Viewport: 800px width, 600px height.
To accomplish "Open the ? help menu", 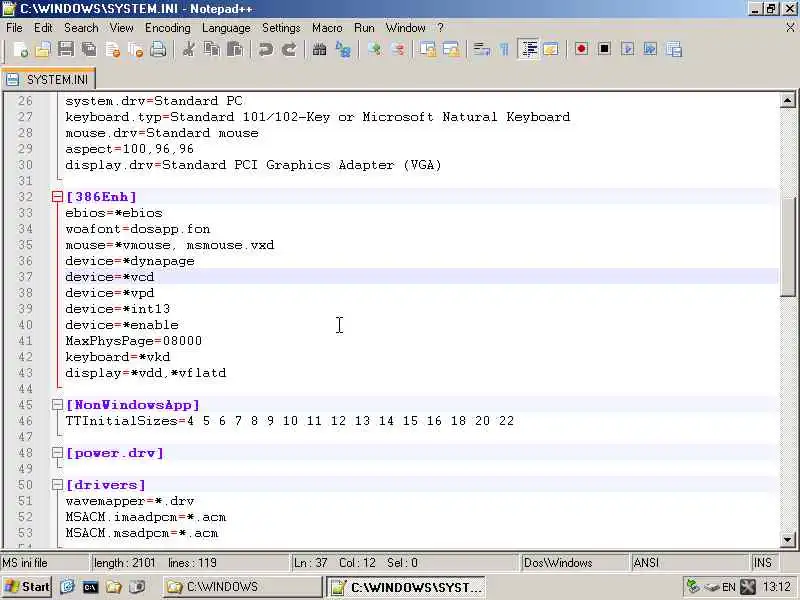I will [x=440, y=28].
